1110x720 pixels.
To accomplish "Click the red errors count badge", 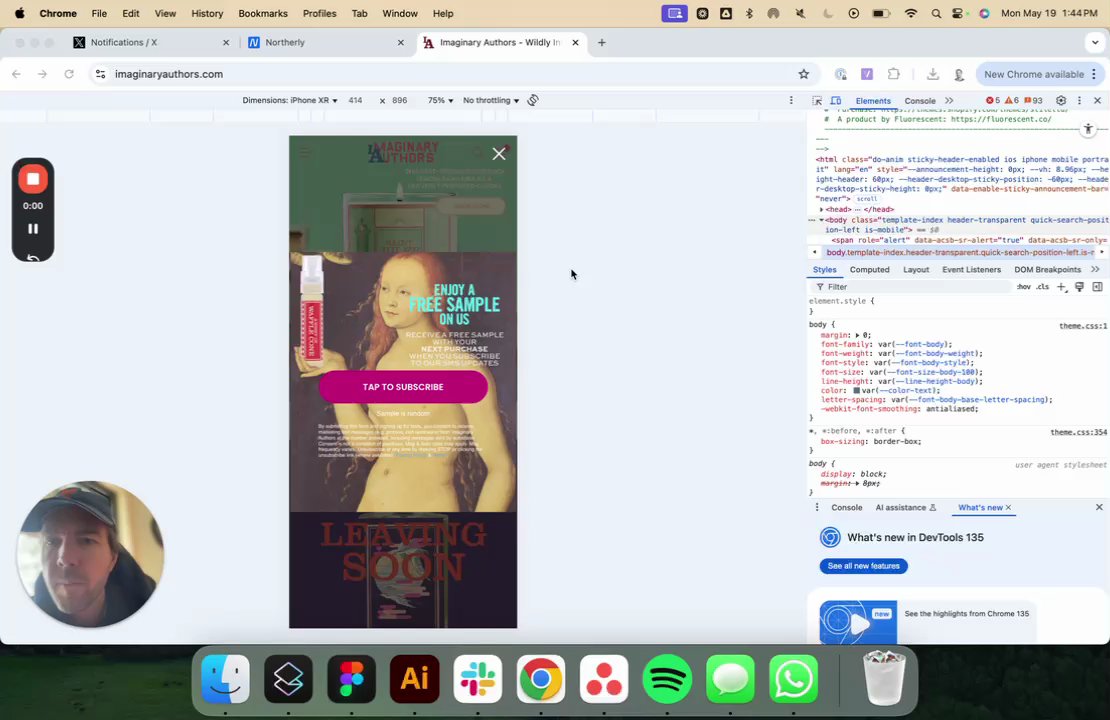I will (x=993, y=101).
